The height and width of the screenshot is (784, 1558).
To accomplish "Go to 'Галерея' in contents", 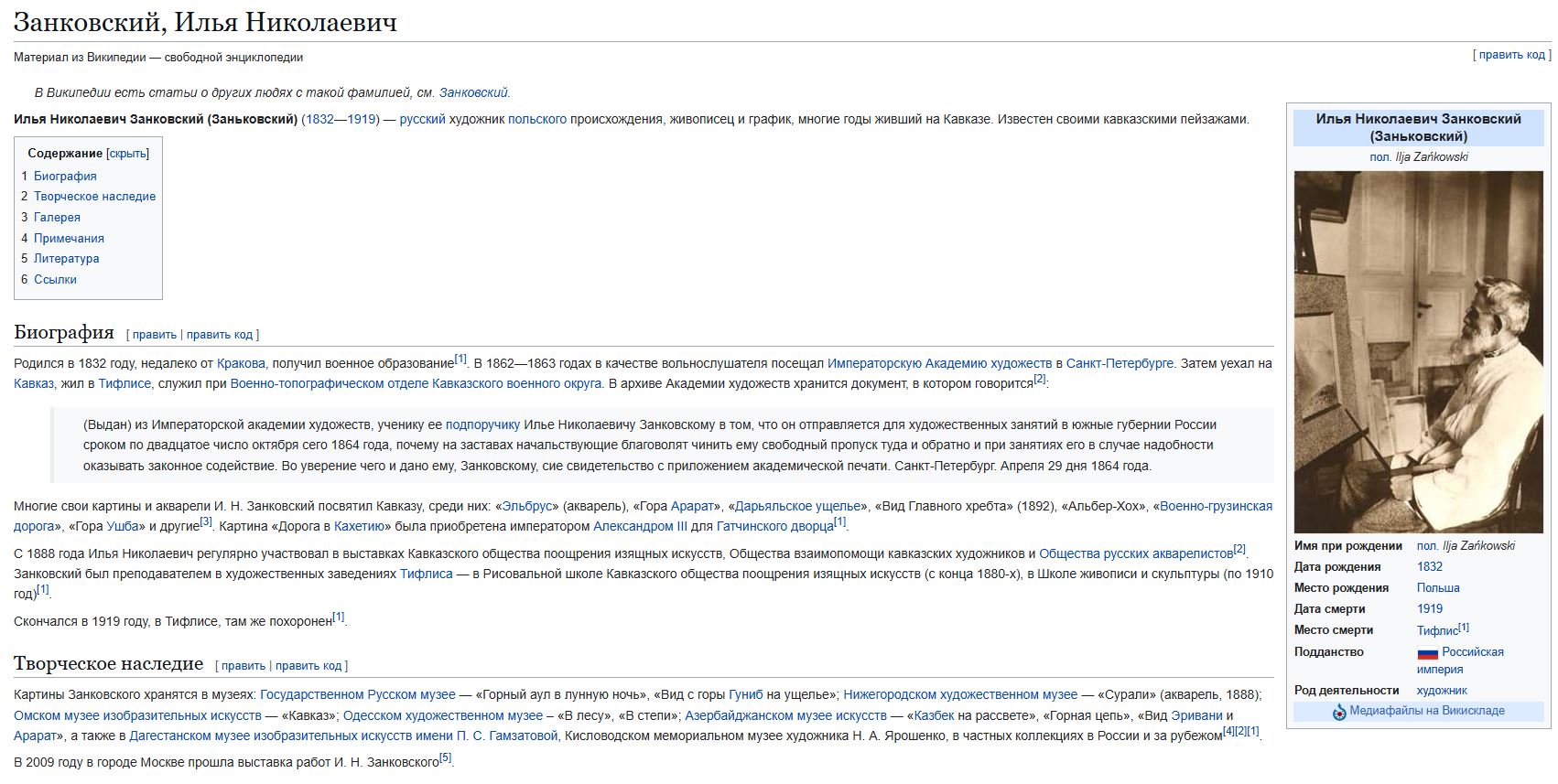I will [57, 218].
